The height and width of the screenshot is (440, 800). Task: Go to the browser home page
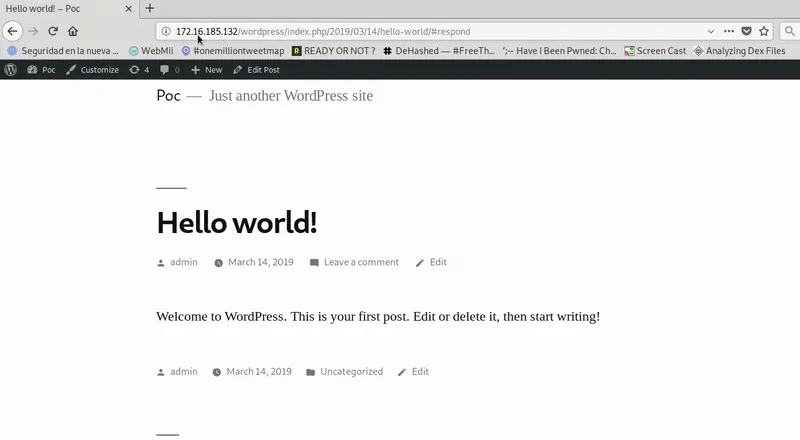coord(73,31)
